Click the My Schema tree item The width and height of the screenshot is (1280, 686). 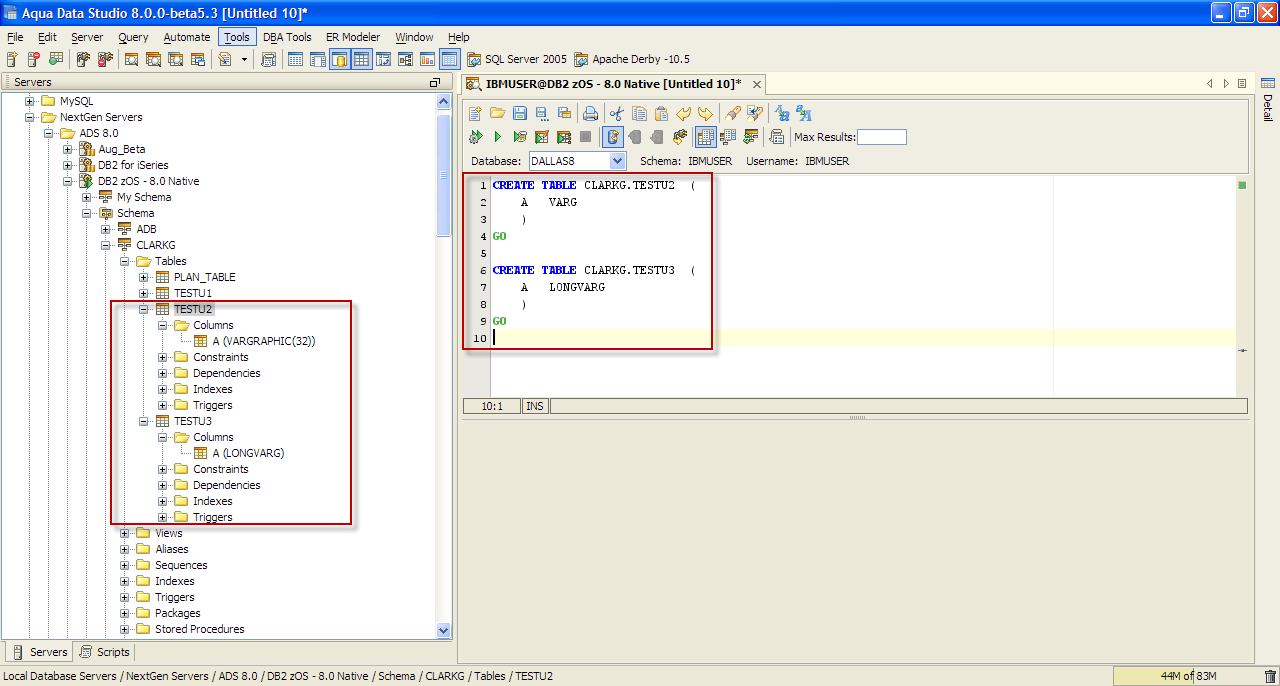coord(144,197)
